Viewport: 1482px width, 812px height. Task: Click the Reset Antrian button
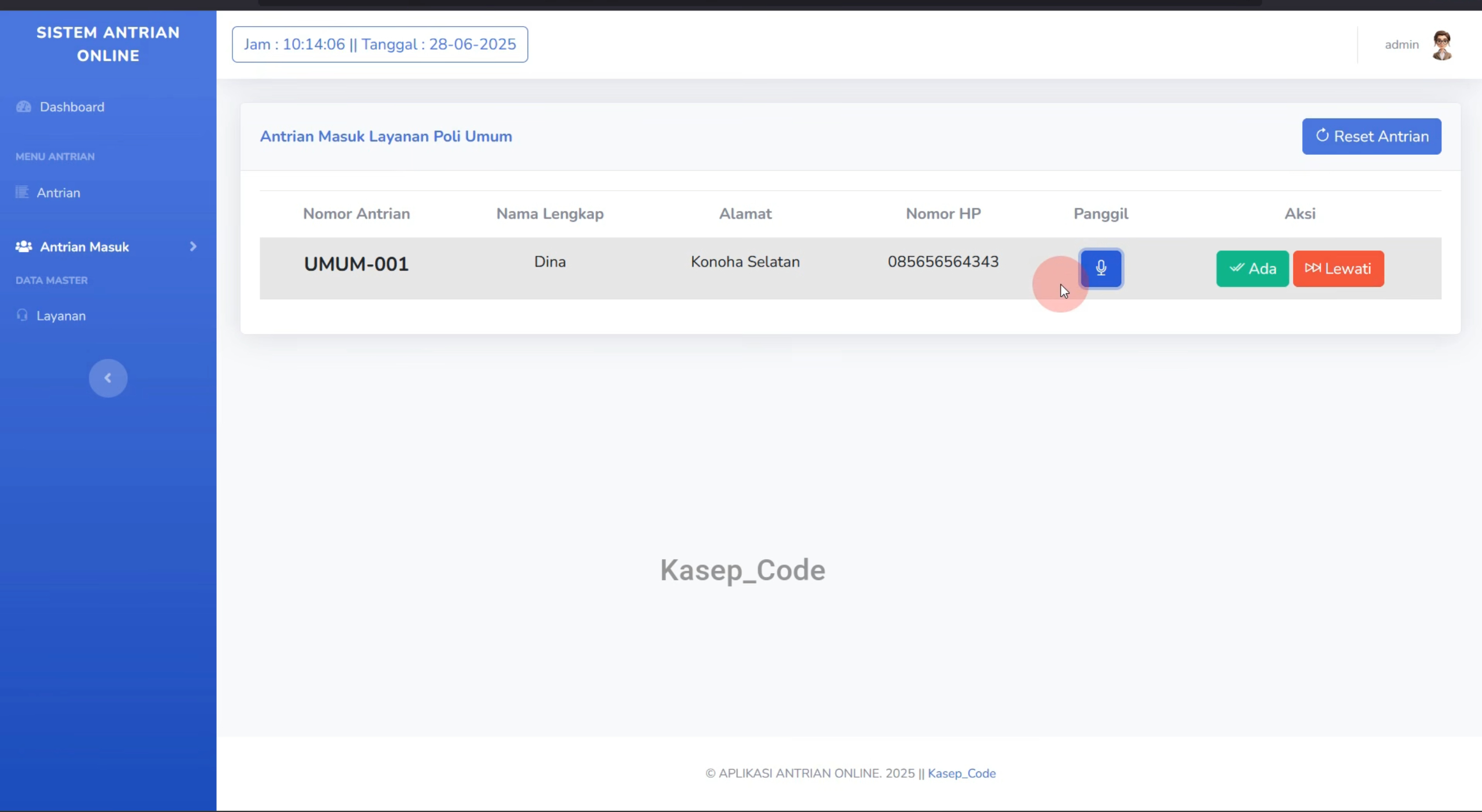click(1371, 136)
